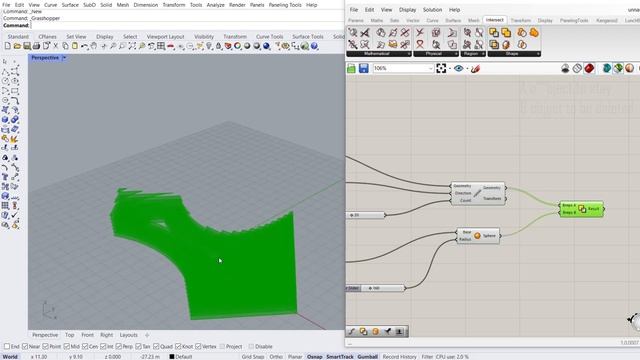Toggle Ortho in status bar
This screenshot has width=640, height=360.
coord(276,356)
